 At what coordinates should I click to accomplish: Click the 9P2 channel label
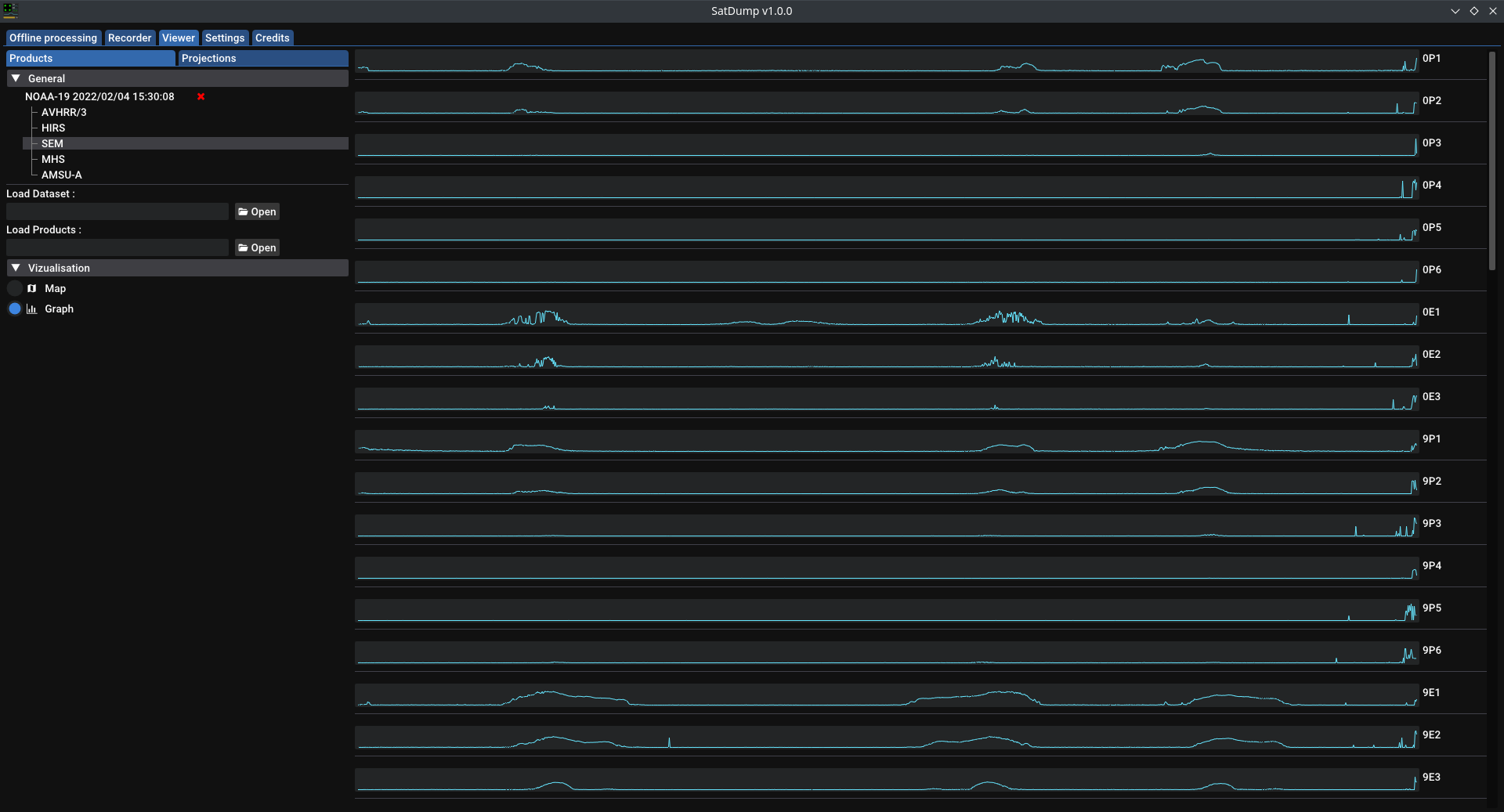1432,481
